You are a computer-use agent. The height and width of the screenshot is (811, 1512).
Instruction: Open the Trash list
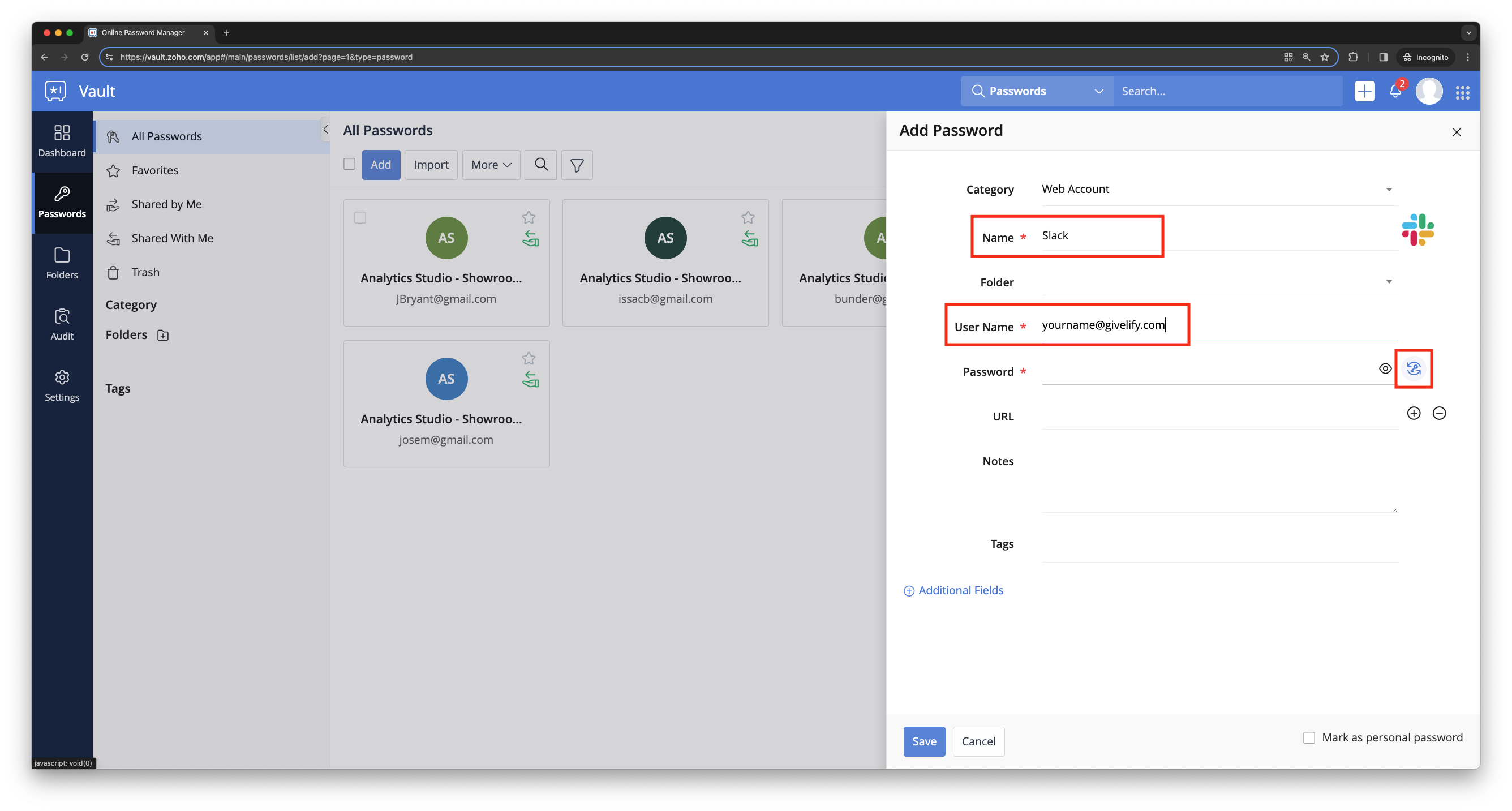[x=211, y=272]
